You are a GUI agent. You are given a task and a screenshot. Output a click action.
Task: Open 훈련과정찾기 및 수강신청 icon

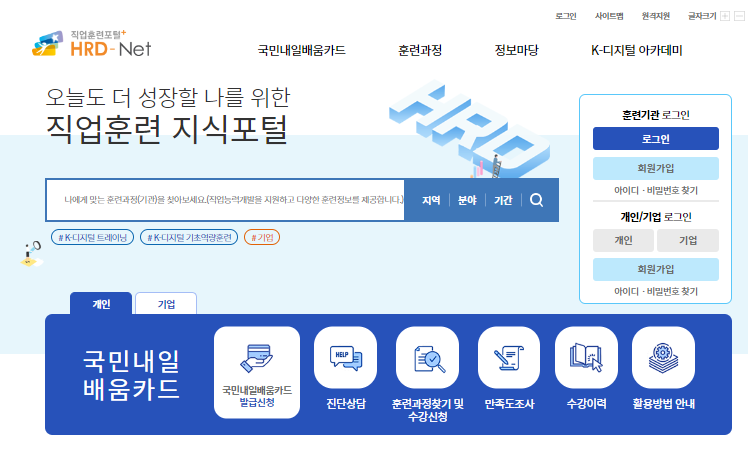(x=427, y=358)
